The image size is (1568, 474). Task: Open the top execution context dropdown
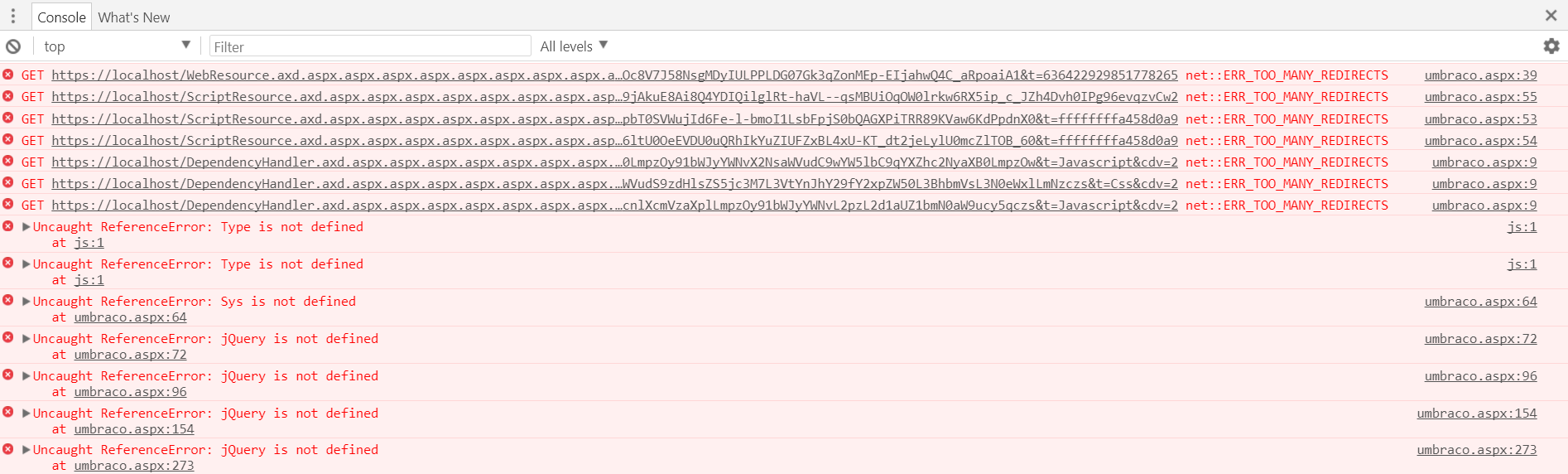[117, 46]
